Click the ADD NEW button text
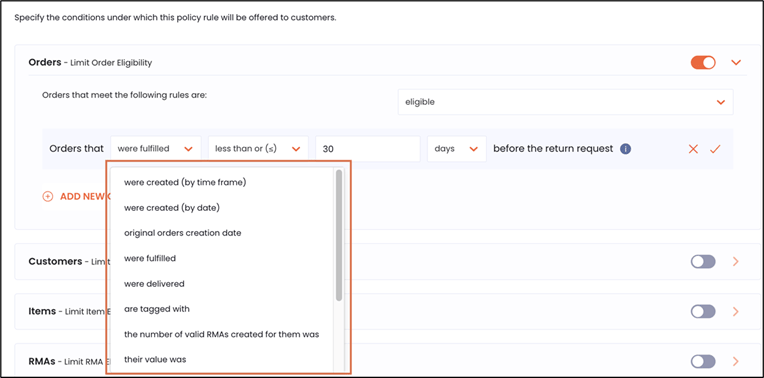 83,196
